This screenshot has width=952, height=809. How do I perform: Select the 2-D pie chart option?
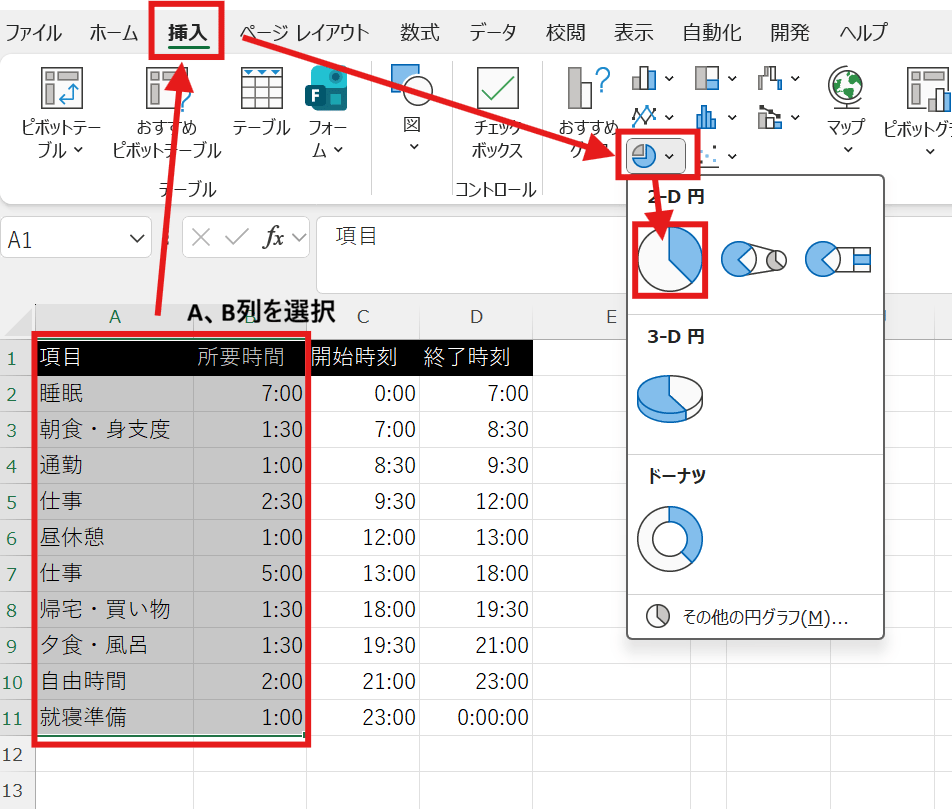[670, 260]
